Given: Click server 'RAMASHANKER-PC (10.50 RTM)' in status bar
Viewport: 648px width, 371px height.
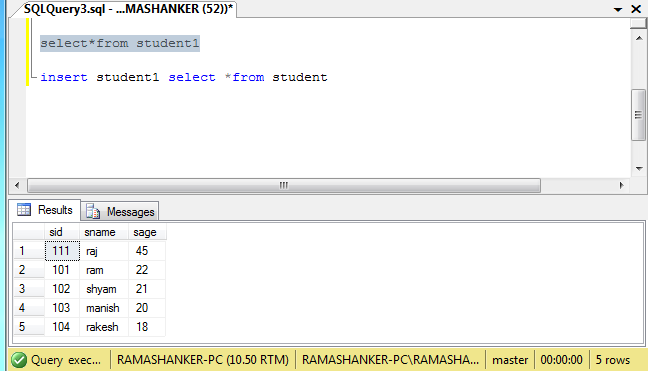Looking at the screenshot, I should pos(202,360).
